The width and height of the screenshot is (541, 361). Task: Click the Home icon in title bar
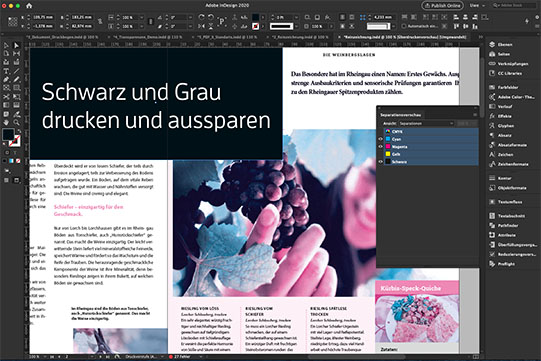(x=29, y=6)
